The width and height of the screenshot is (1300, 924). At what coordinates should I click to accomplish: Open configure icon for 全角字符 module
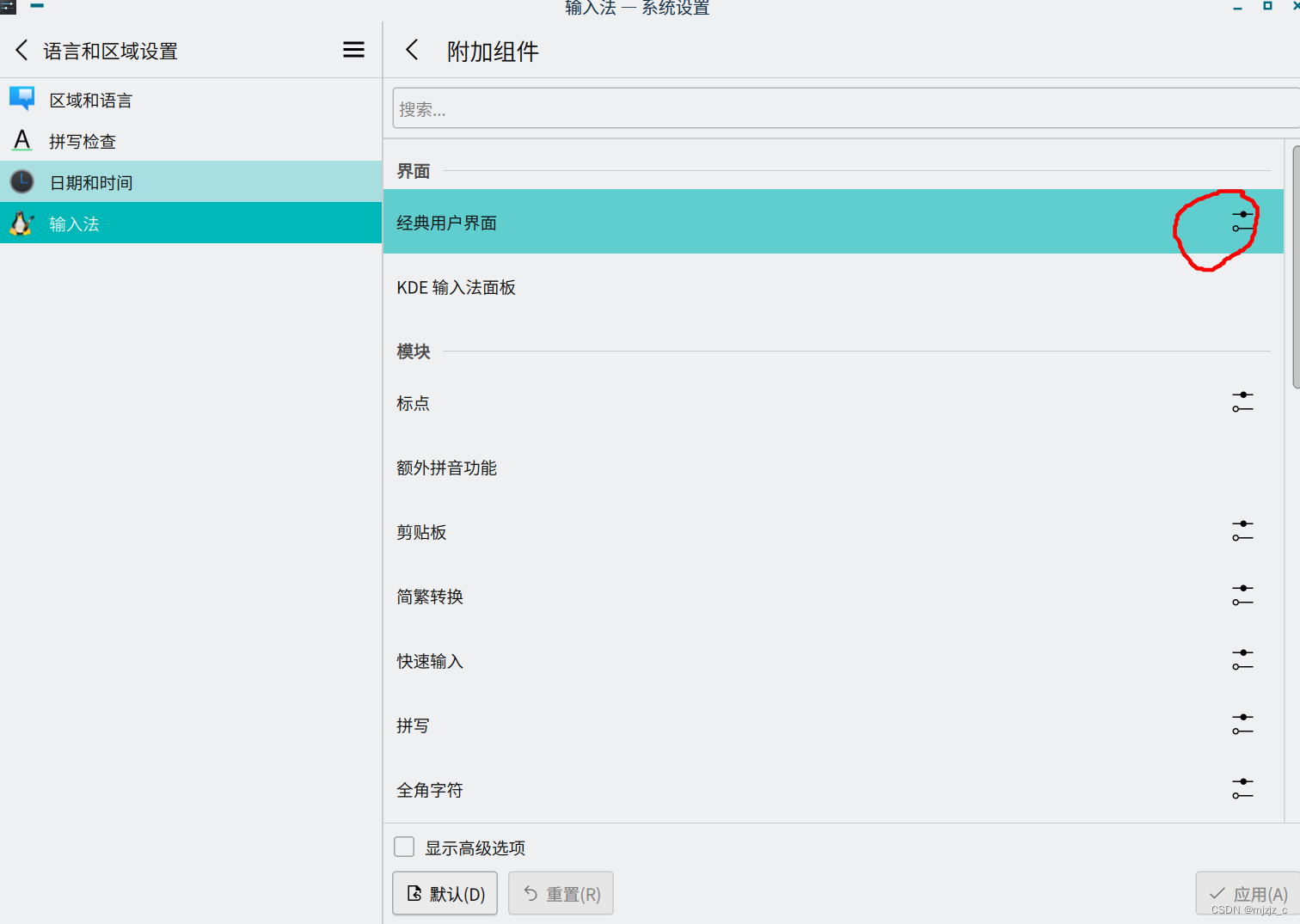[x=1242, y=789]
